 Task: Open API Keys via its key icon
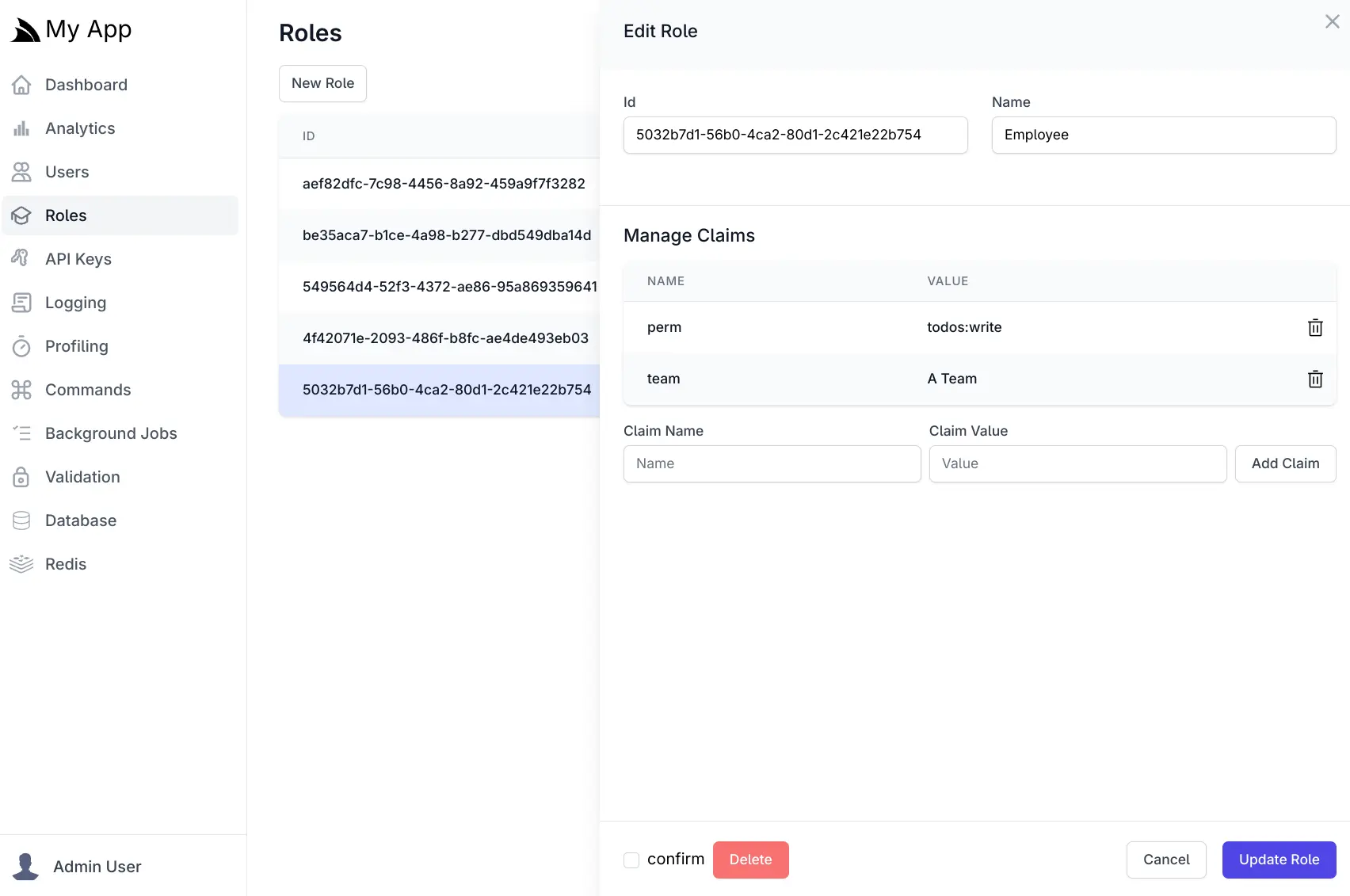tap(21, 259)
